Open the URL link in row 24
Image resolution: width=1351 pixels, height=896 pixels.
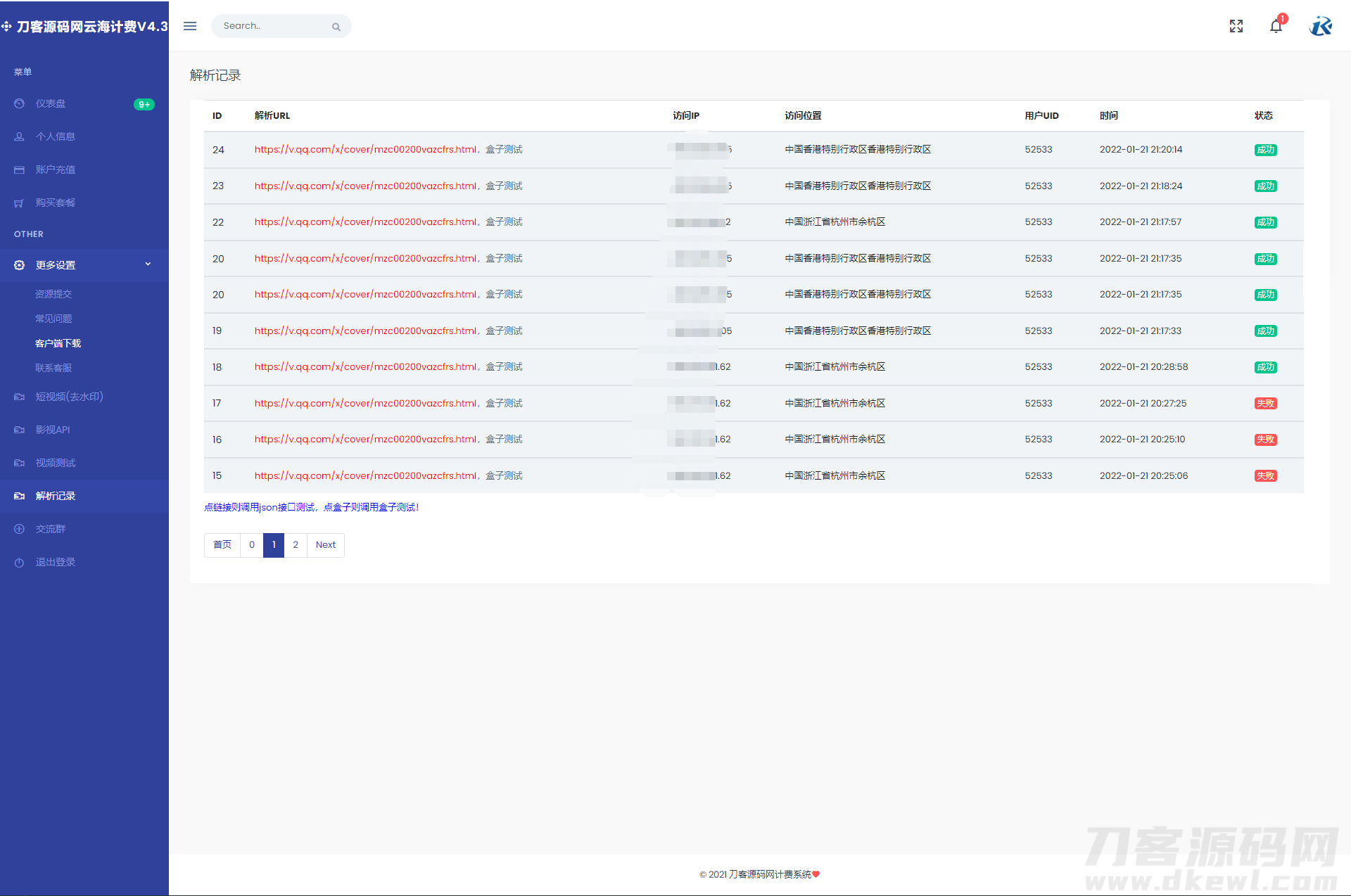[x=365, y=150]
